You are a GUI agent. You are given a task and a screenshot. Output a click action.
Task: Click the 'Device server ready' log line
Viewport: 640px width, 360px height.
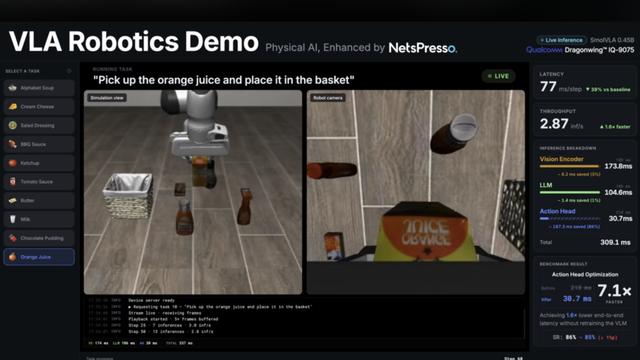(151, 300)
